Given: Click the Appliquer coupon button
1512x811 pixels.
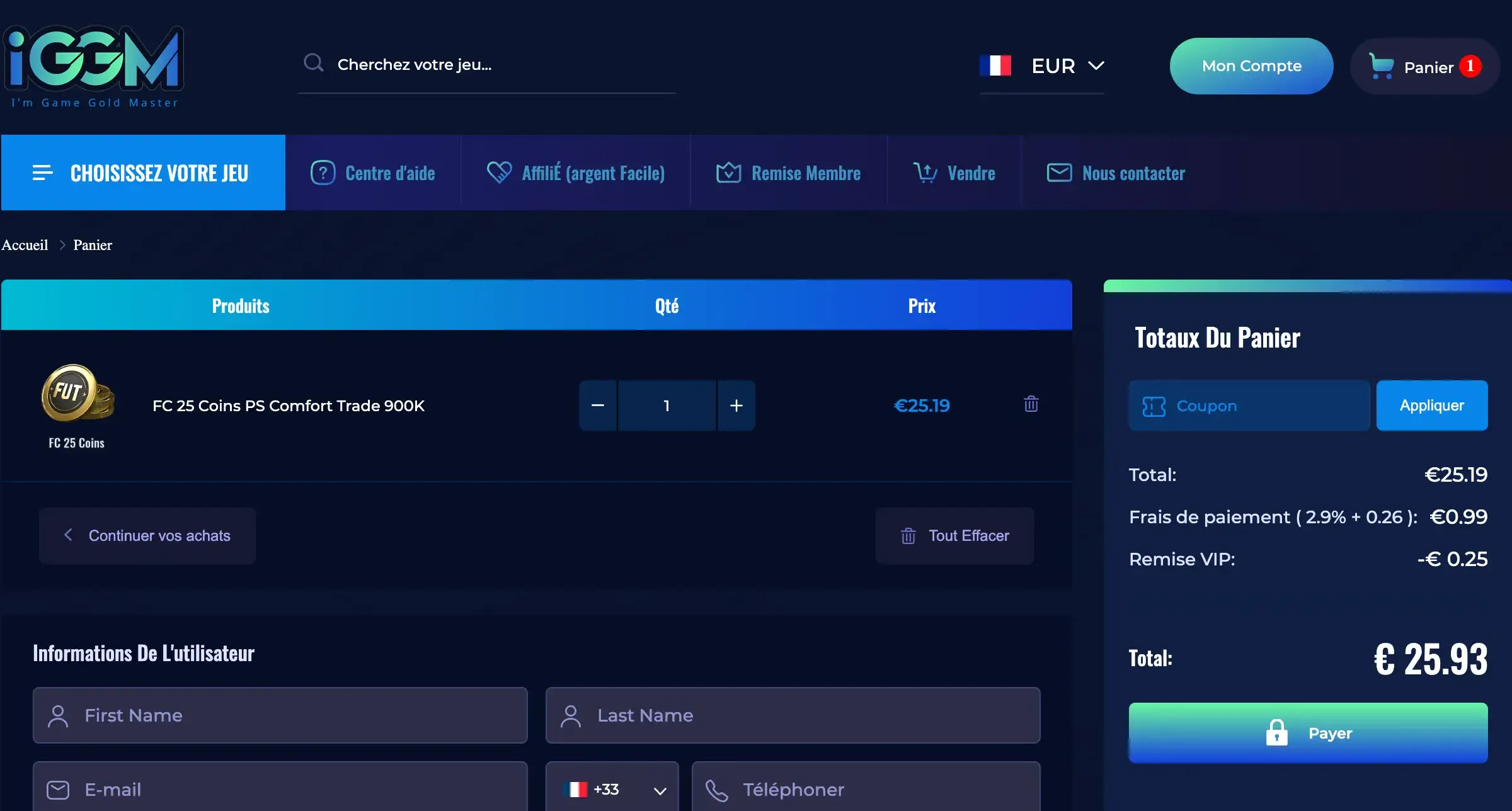Looking at the screenshot, I should pyautogui.click(x=1432, y=405).
